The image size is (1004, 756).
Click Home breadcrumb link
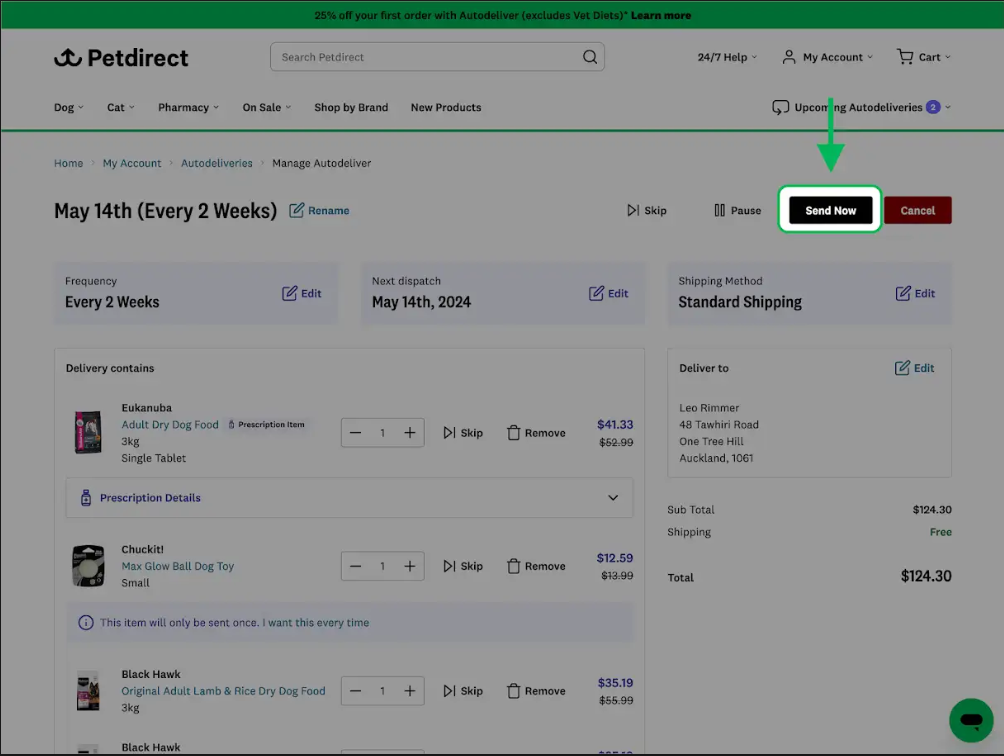click(x=69, y=163)
